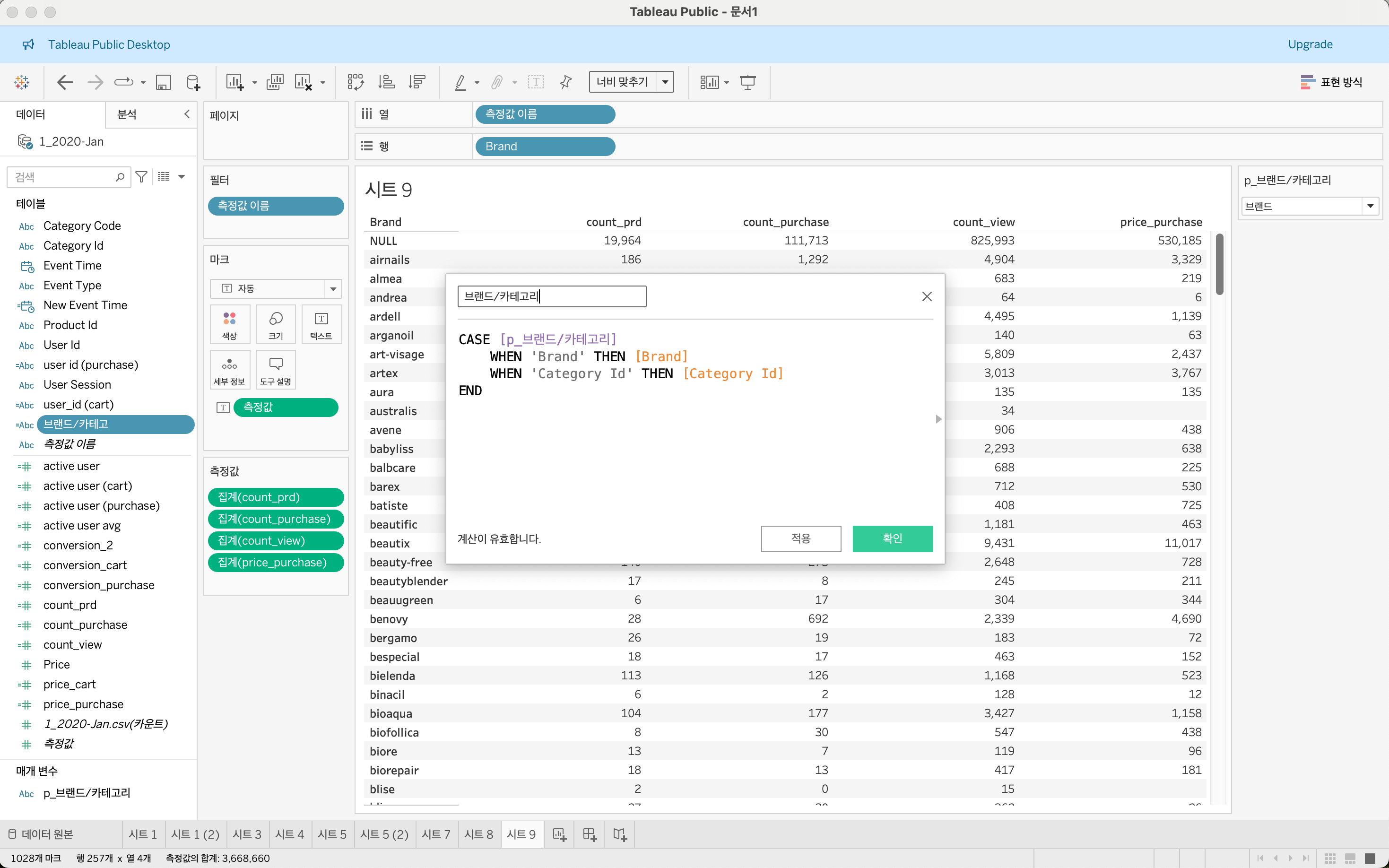
Task: Click the calculation name input field
Action: (551, 296)
